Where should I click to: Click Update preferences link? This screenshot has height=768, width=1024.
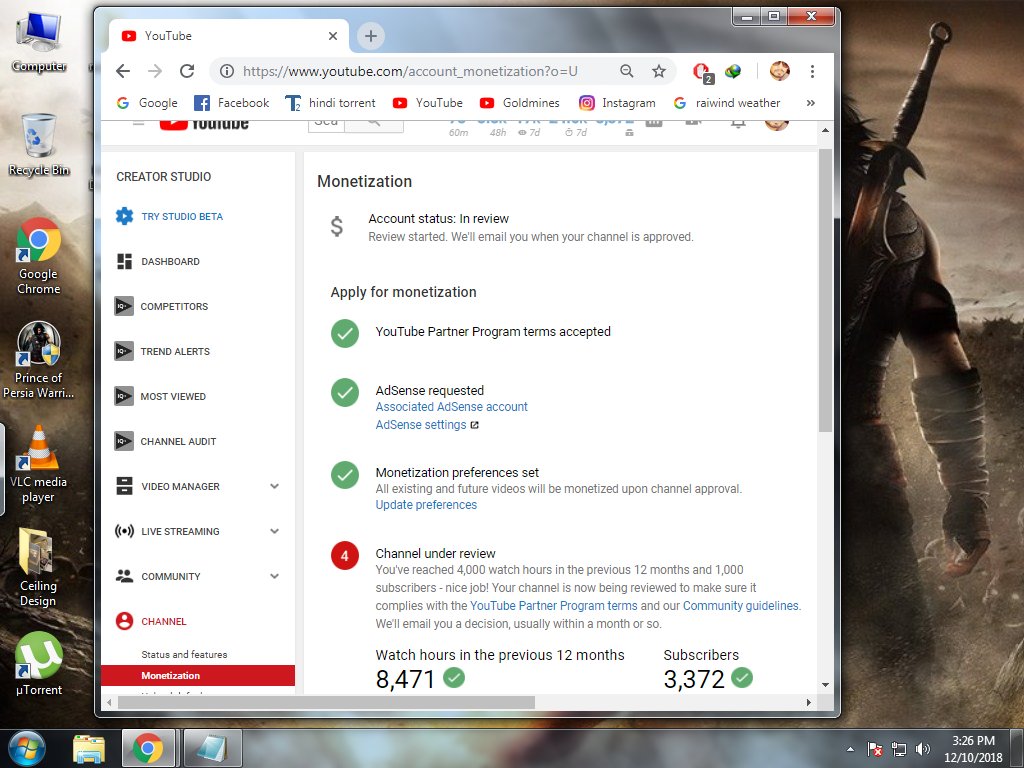(426, 505)
